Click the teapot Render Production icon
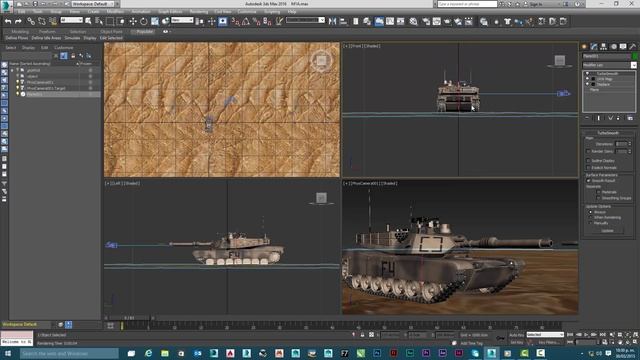Image resolution: width=640 pixels, height=360 pixels. point(447,21)
